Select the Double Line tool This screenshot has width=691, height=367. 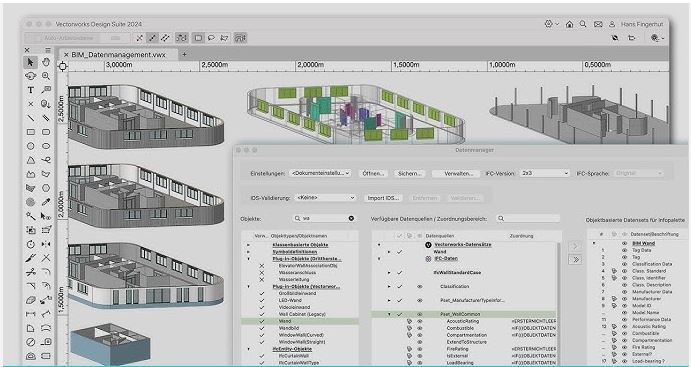tap(46, 118)
